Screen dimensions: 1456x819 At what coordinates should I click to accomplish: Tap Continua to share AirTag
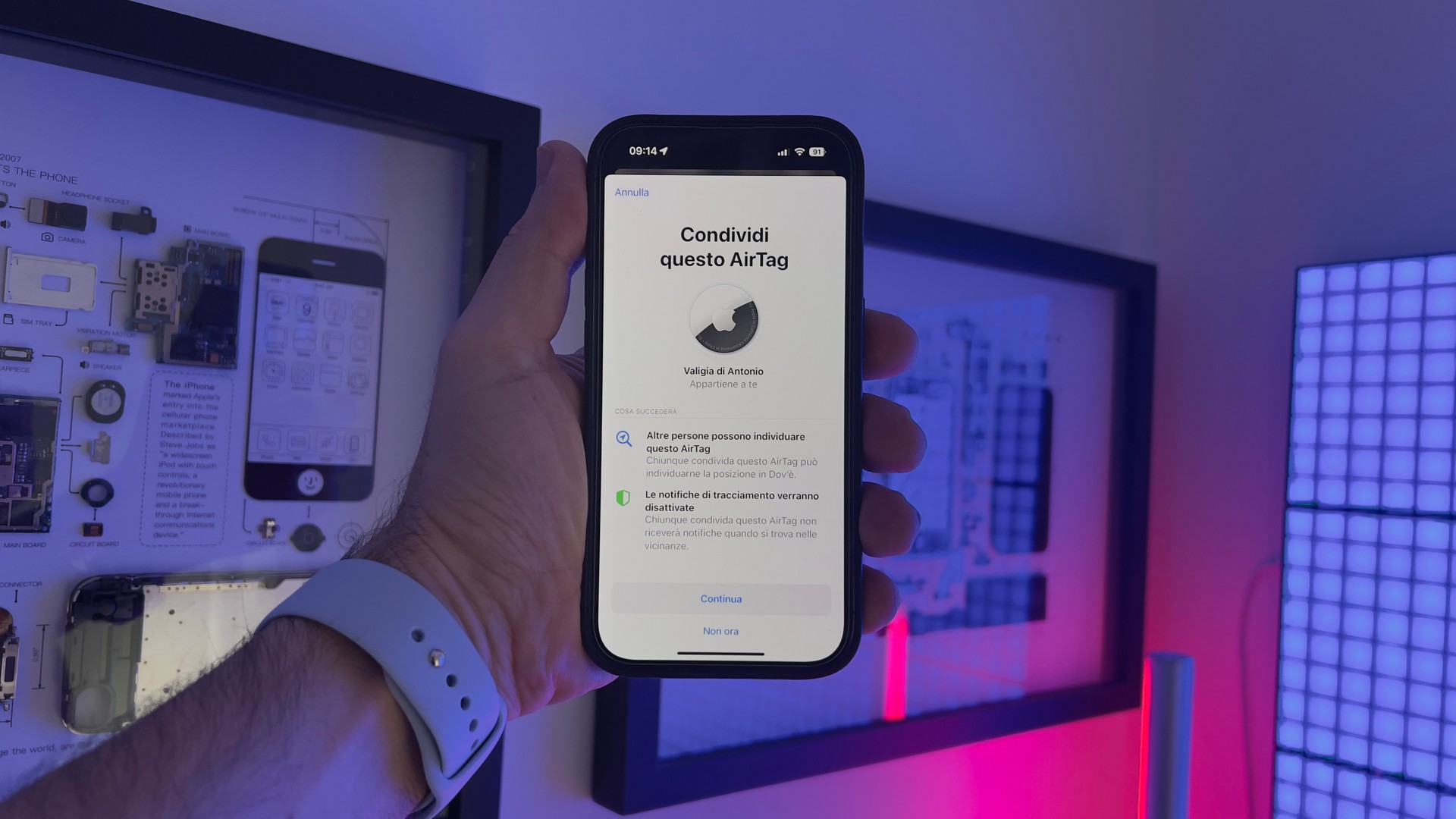721,598
